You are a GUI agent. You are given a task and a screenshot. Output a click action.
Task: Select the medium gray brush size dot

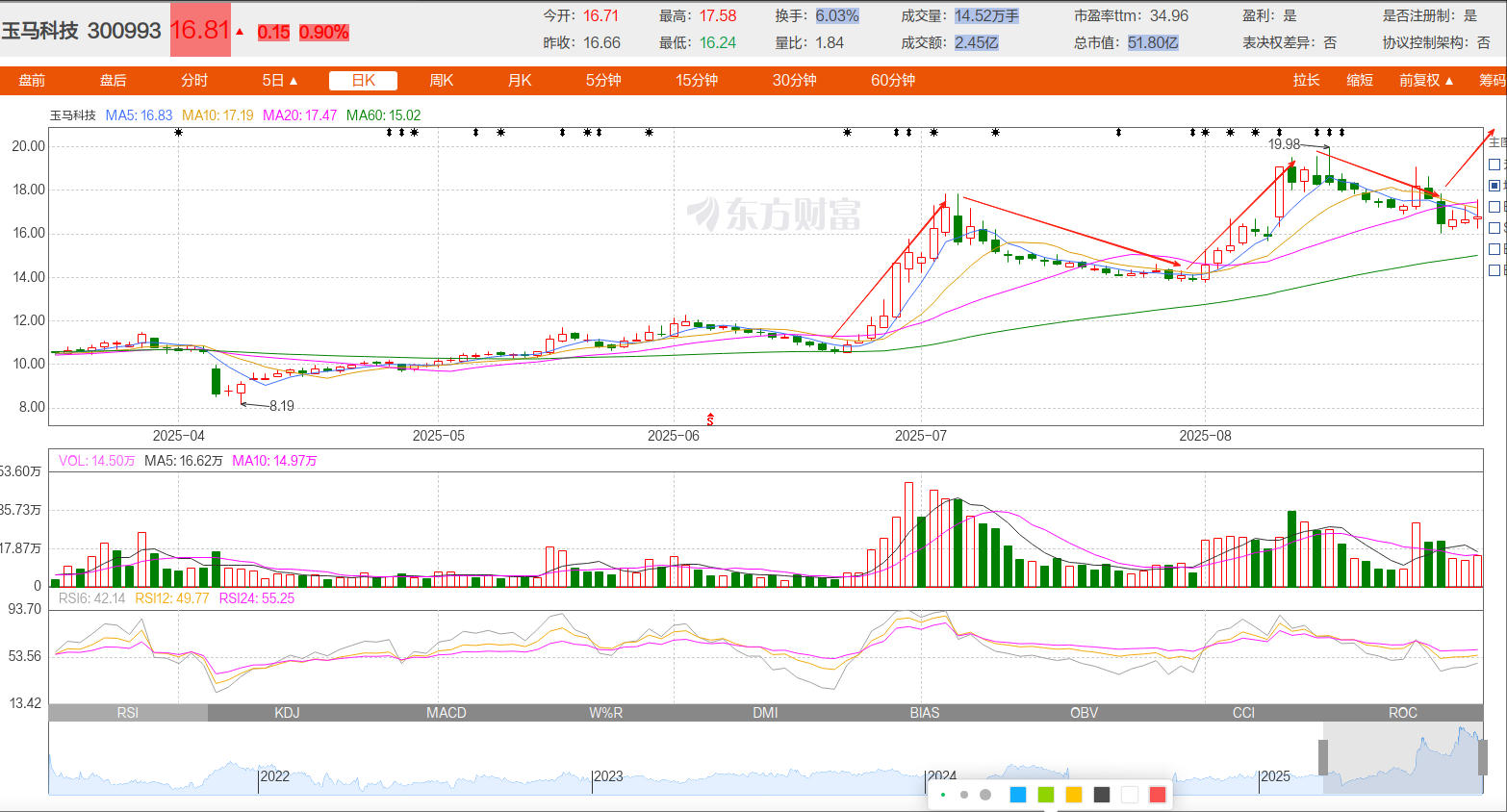coord(964,795)
